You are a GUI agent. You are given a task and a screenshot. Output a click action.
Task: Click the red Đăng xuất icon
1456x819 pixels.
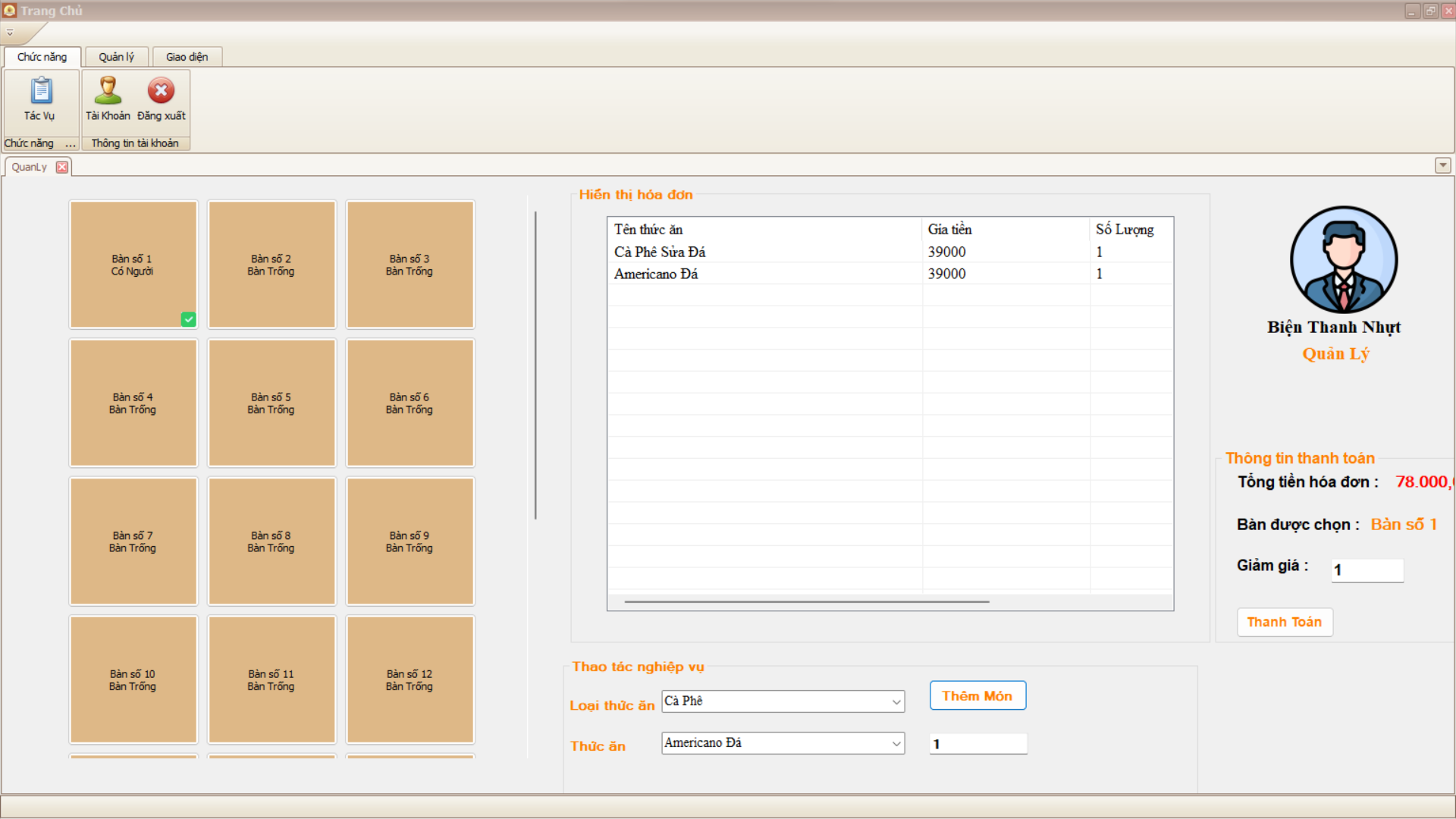click(x=161, y=91)
